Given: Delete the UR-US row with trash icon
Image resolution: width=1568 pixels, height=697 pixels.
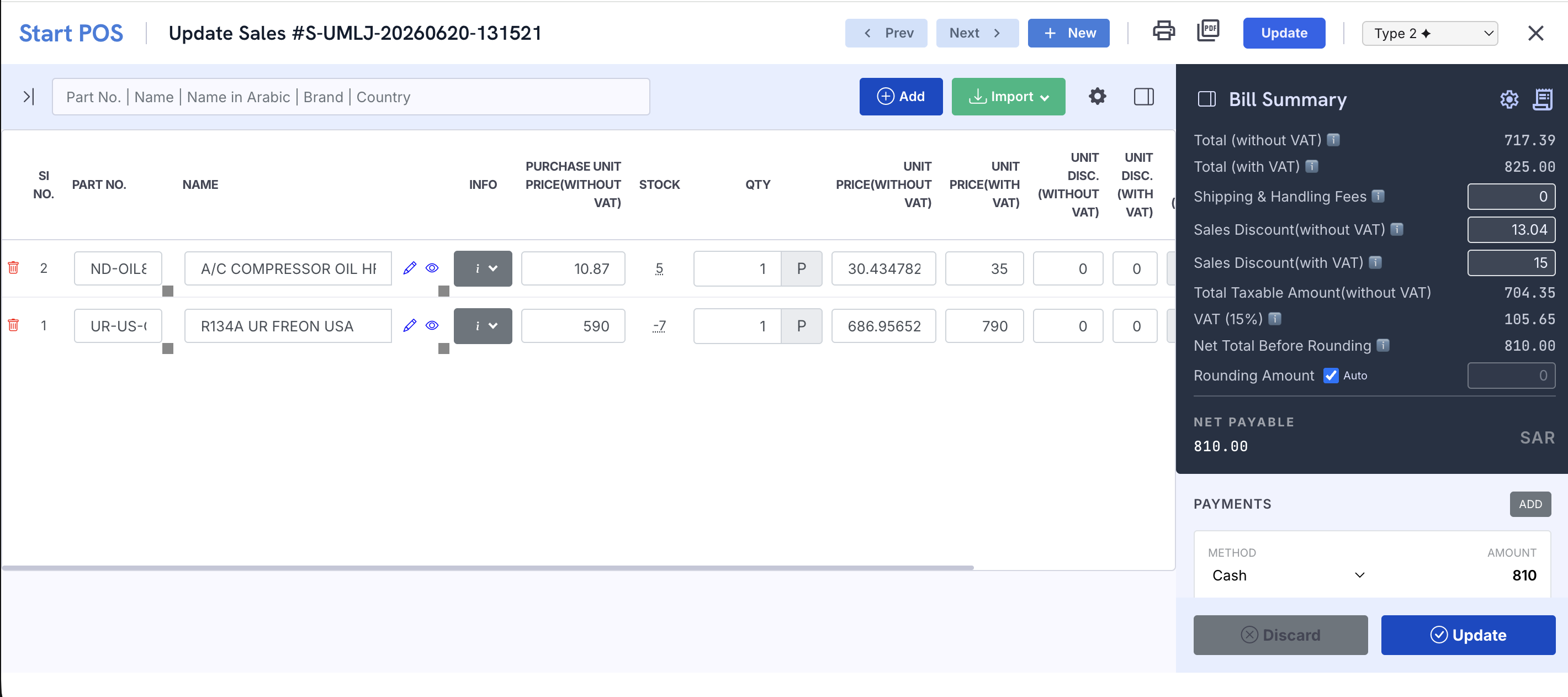Looking at the screenshot, I should (x=13, y=325).
